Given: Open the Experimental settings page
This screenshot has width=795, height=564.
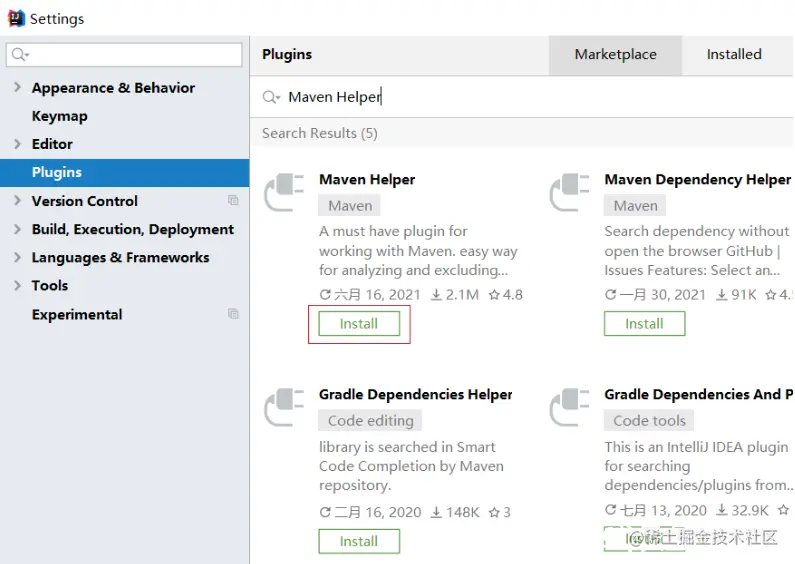Looking at the screenshot, I should pyautogui.click(x=77, y=314).
